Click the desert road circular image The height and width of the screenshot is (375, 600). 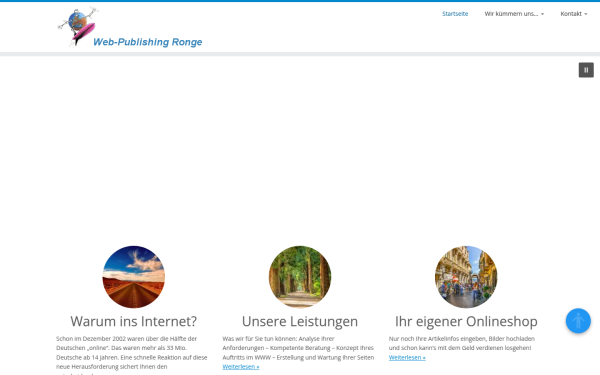coord(134,277)
